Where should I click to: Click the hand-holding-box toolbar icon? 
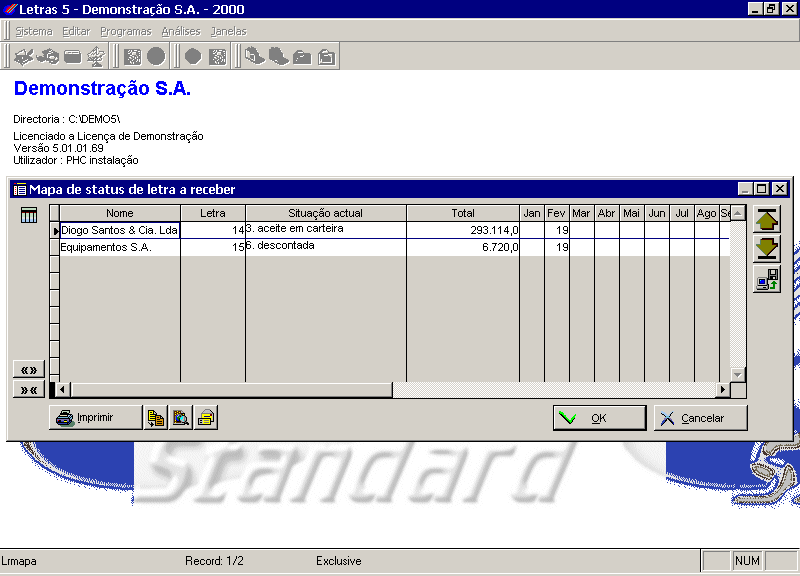click(x=255, y=56)
